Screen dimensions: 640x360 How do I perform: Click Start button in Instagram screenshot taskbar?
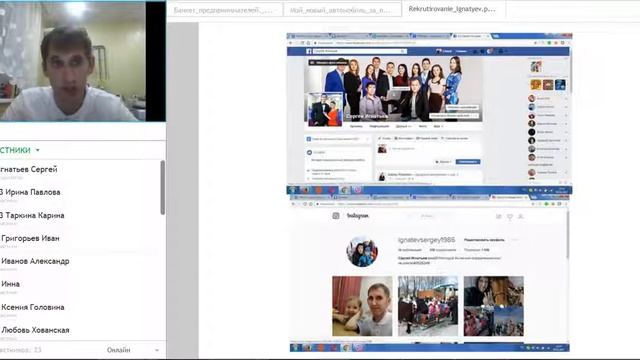[296, 348]
